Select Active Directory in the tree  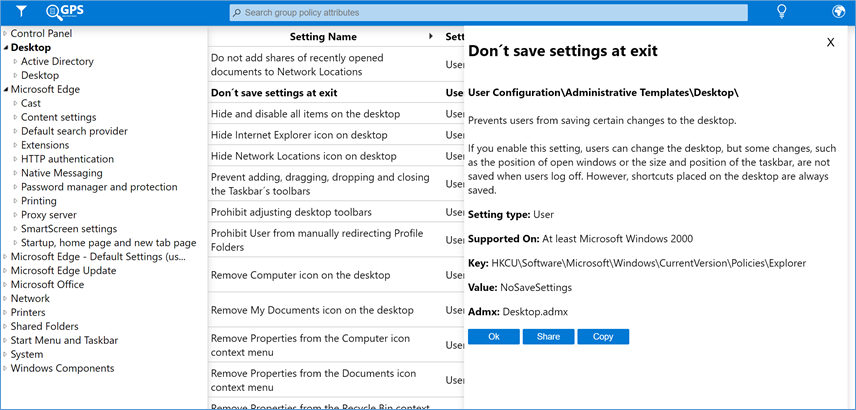click(x=57, y=61)
